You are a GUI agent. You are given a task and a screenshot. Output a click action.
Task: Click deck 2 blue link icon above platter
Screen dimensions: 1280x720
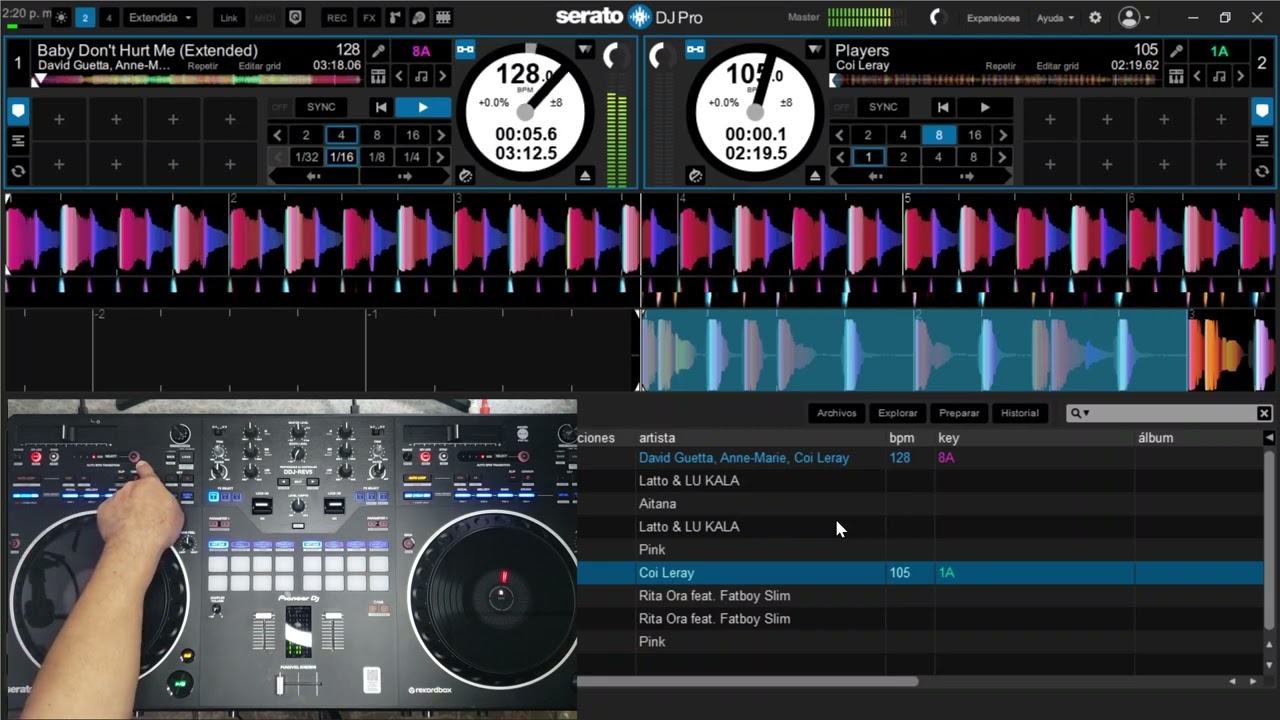pos(695,49)
